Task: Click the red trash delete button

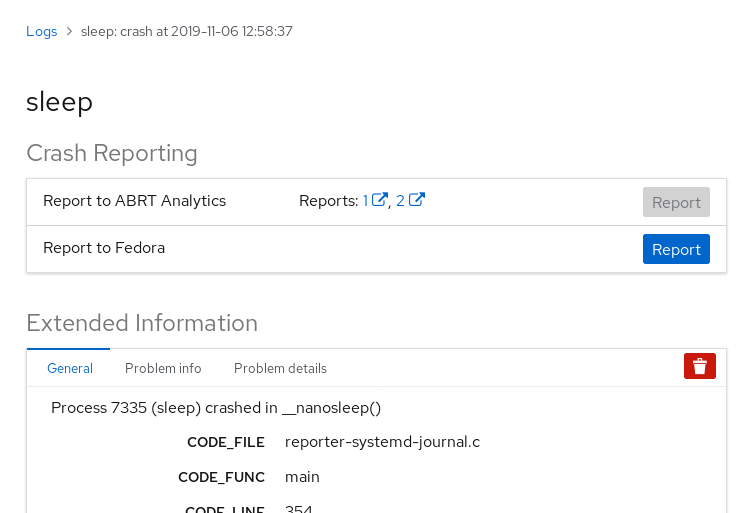Action: (x=700, y=367)
